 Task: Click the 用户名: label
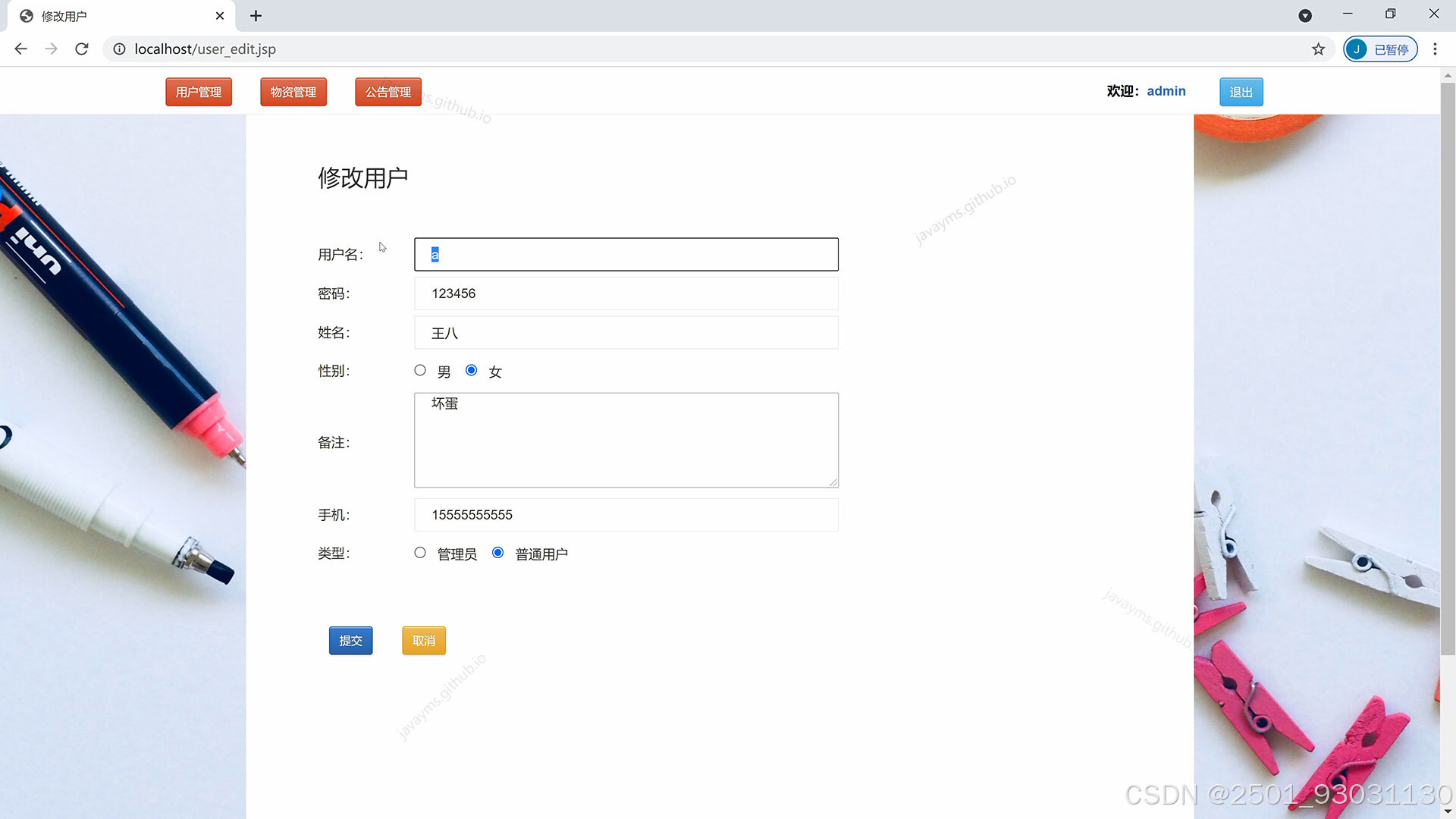click(x=340, y=255)
